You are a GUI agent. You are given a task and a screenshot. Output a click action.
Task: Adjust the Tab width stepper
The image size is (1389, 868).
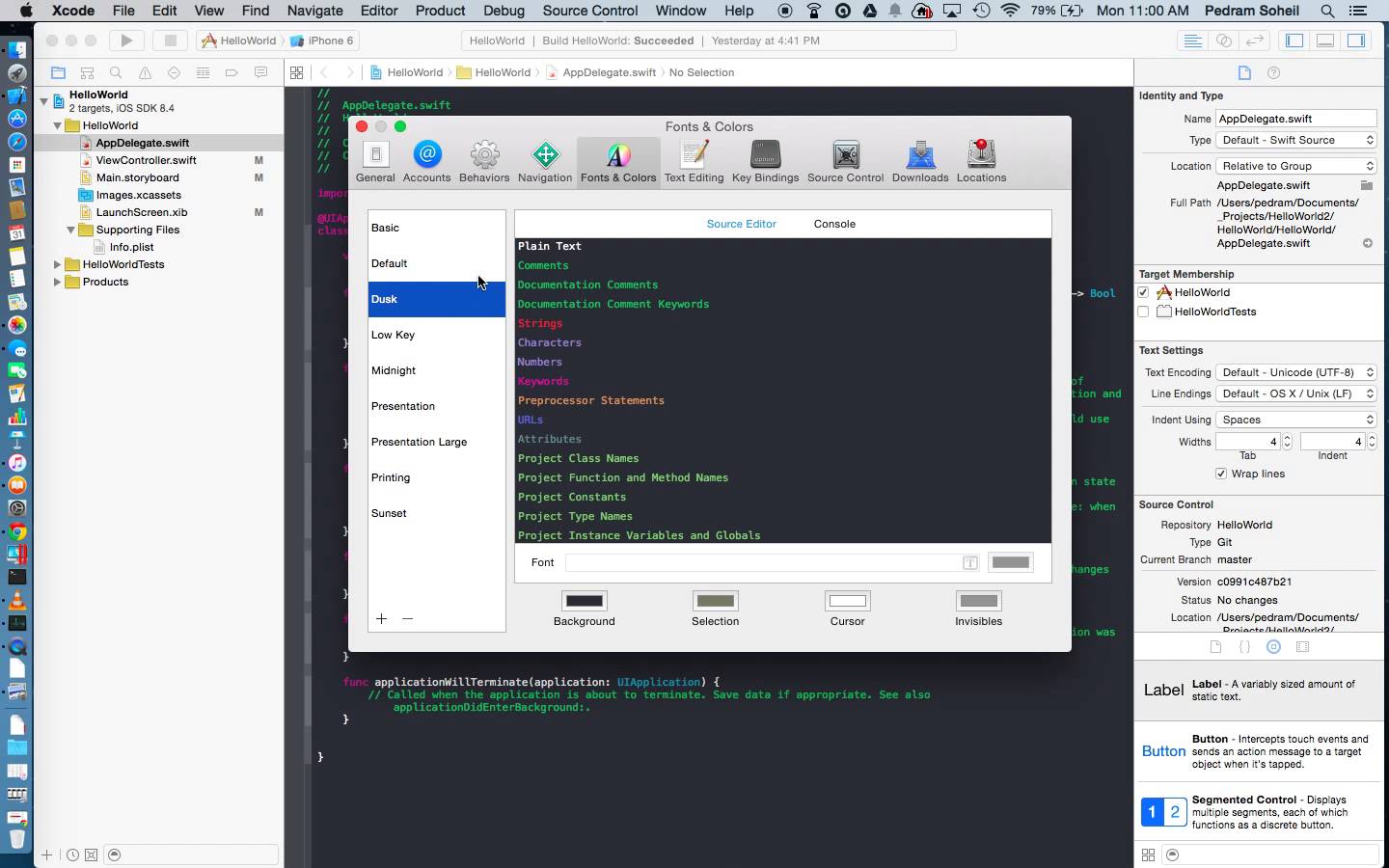click(1287, 442)
